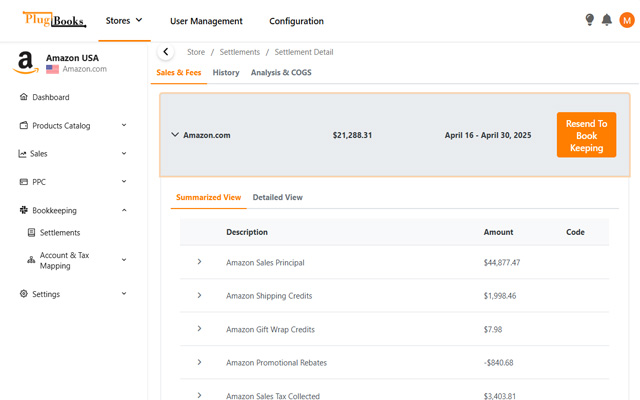Open User Management menu
Viewport: 640px width, 400px height.
pos(206,21)
